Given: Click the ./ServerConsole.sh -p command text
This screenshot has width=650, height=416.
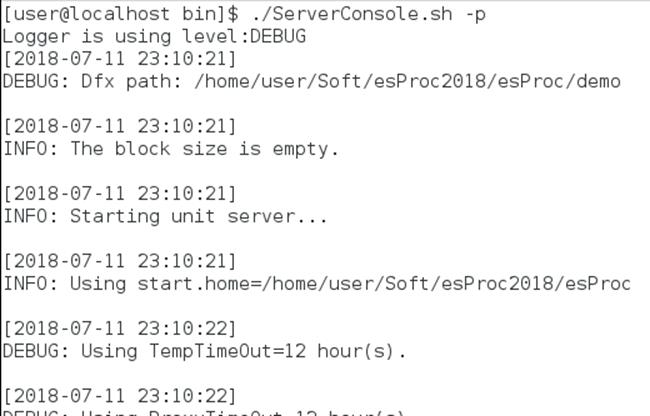Looking at the screenshot, I should tap(369, 14).
